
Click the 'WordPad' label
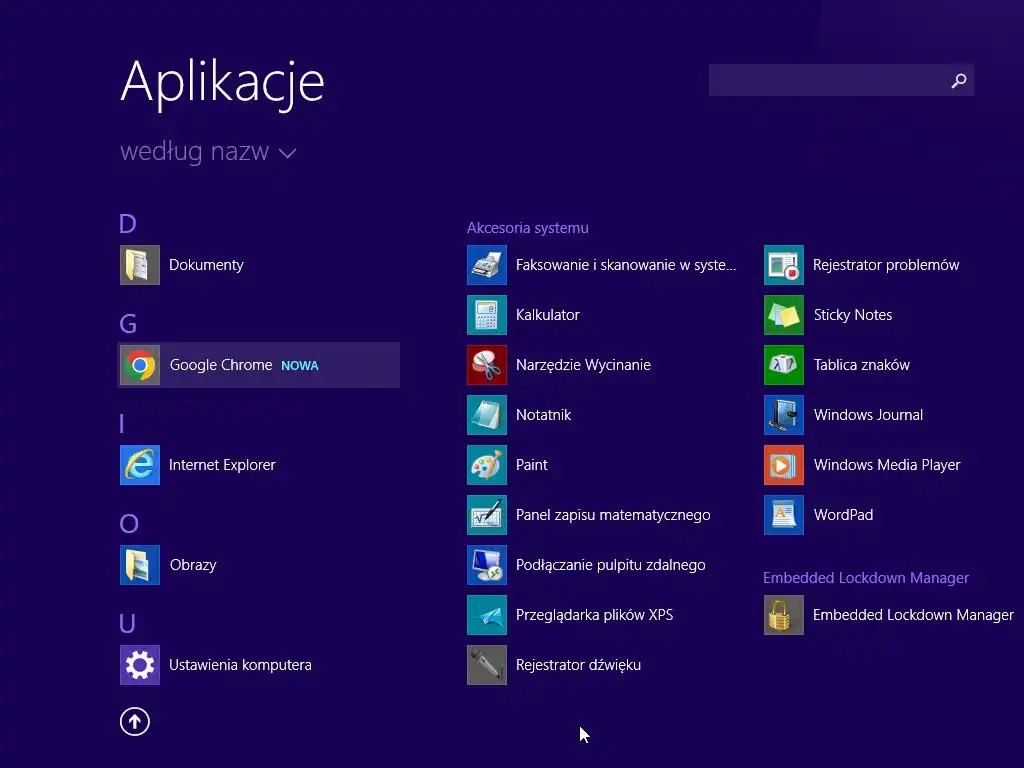843,515
